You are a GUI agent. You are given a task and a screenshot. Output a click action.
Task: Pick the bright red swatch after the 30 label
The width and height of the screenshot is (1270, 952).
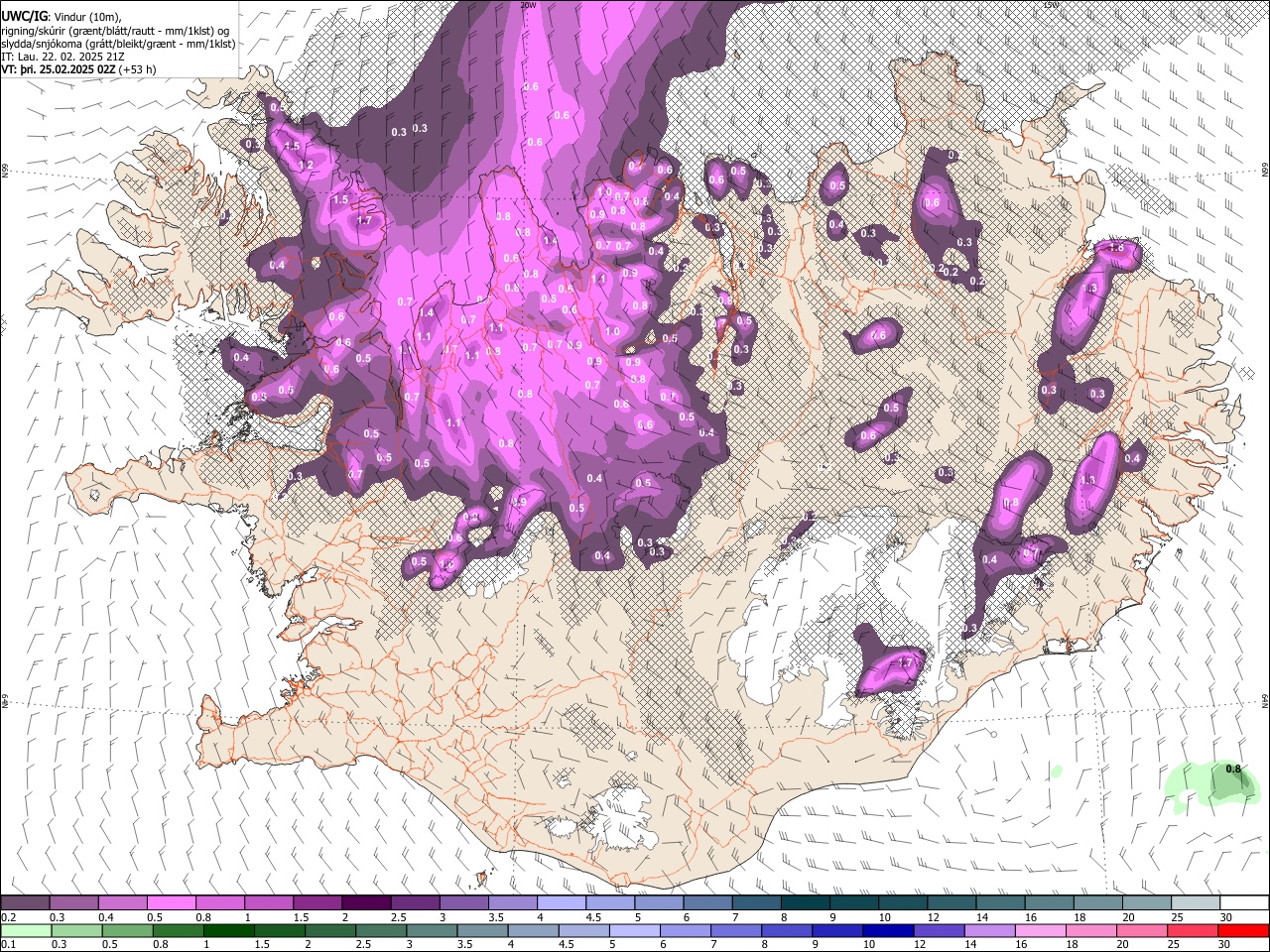click(1244, 930)
